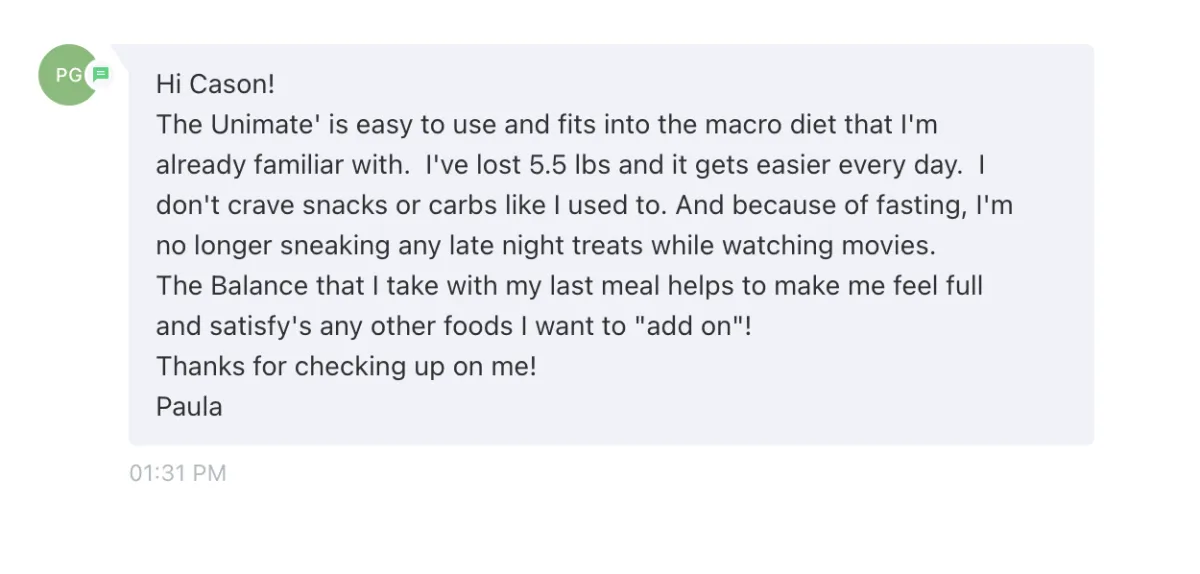Click the line starting "don't crave snacks"
Viewport: 1200px width, 574px height.
(585, 205)
